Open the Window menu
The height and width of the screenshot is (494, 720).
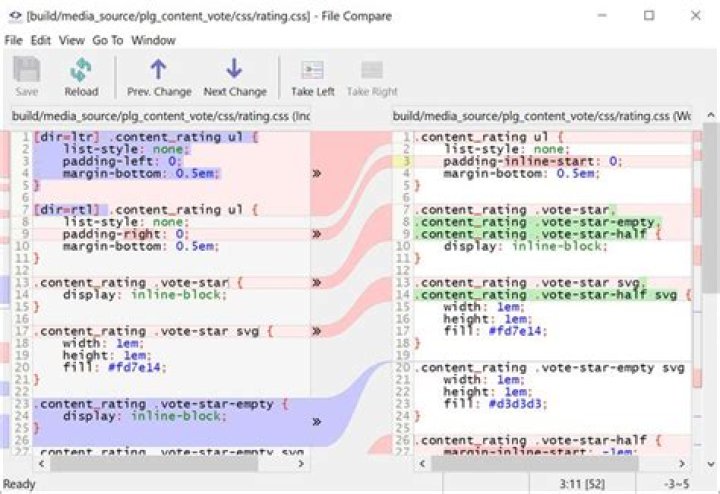tap(153, 40)
